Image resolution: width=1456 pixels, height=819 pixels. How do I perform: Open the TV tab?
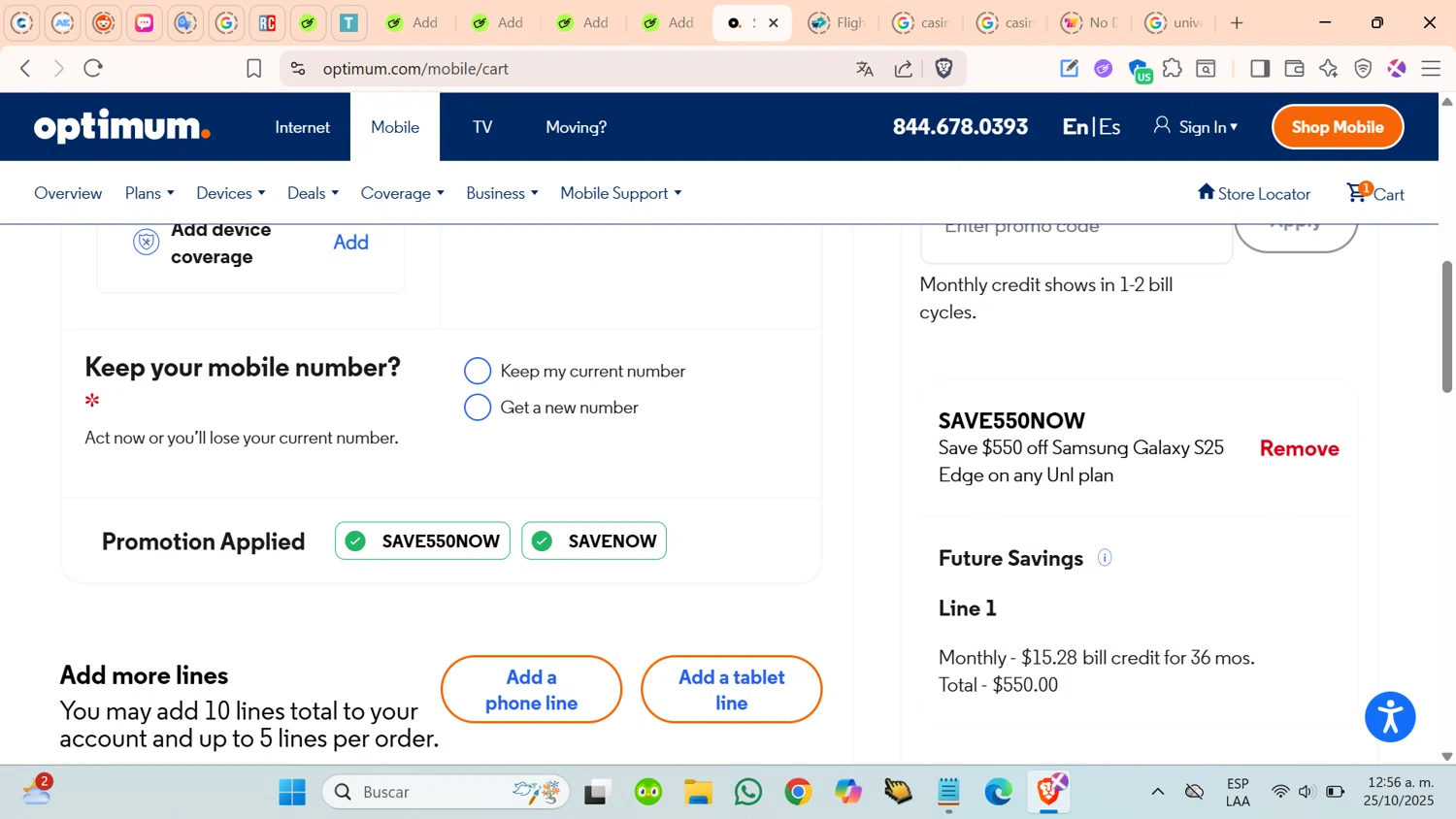click(482, 127)
